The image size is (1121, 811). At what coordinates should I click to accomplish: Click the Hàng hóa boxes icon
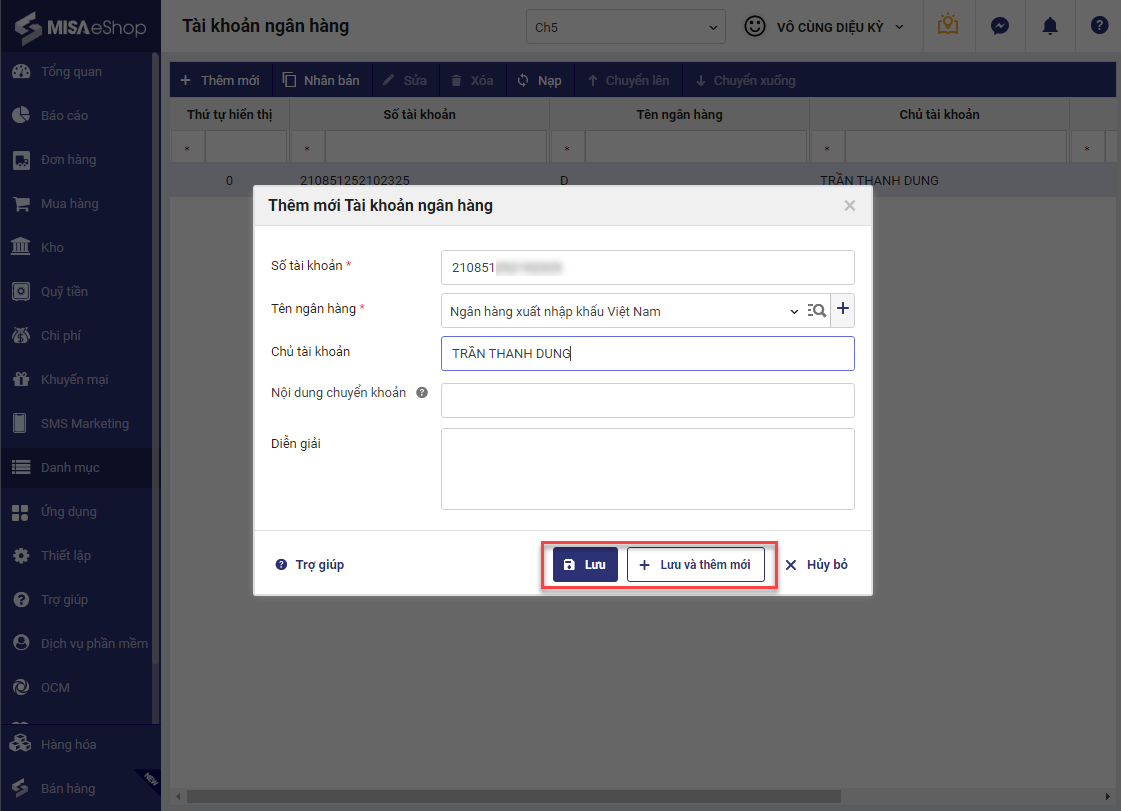coord(21,744)
